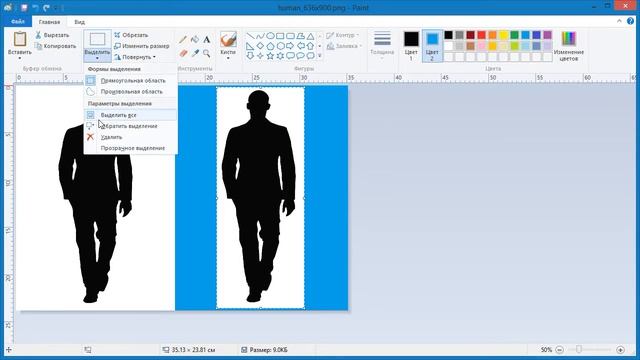Screen dimensions: 640x360
Task: Choose Выделить все from the menu
Action: (131, 115)
